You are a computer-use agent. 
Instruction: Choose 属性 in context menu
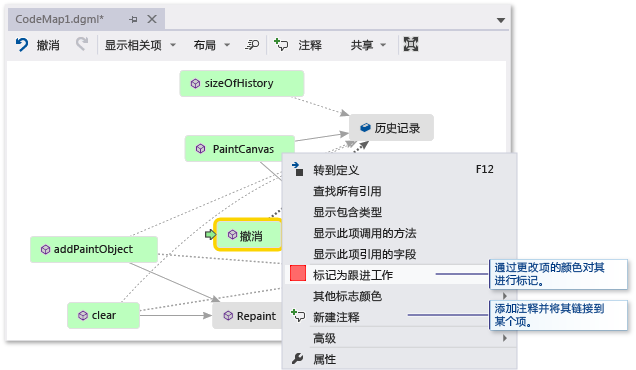point(400,359)
